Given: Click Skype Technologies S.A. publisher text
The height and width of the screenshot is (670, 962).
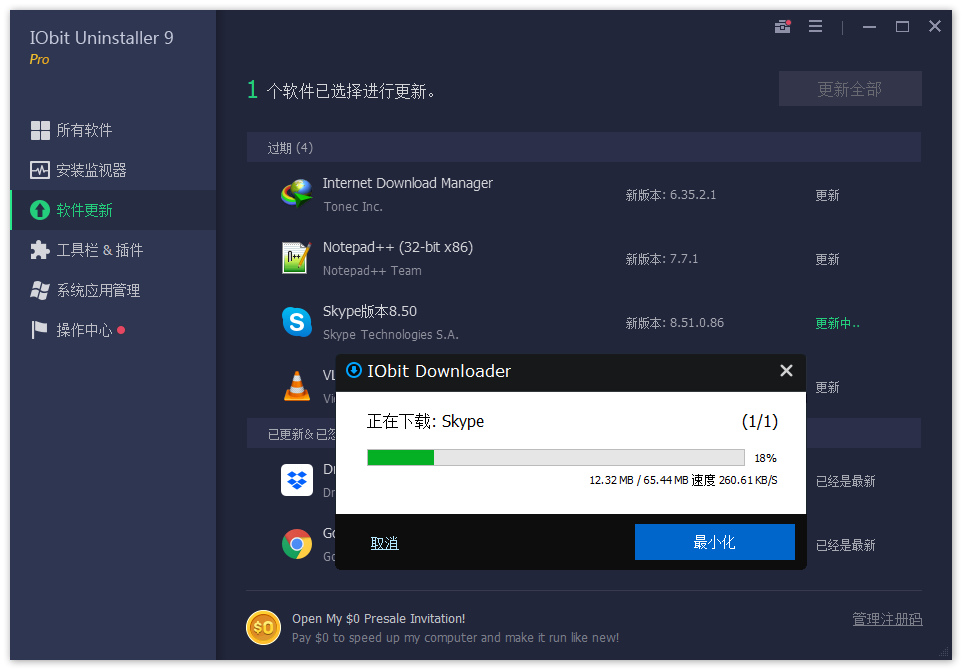Looking at the screenshot, I should pyautogui.click(x=391, y=334).
